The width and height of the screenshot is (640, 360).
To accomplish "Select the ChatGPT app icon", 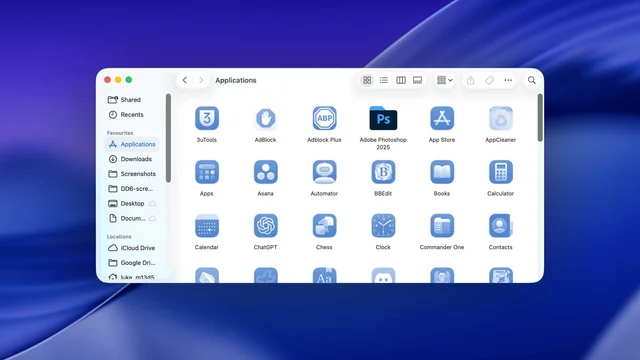I will (x=265, y=225).
